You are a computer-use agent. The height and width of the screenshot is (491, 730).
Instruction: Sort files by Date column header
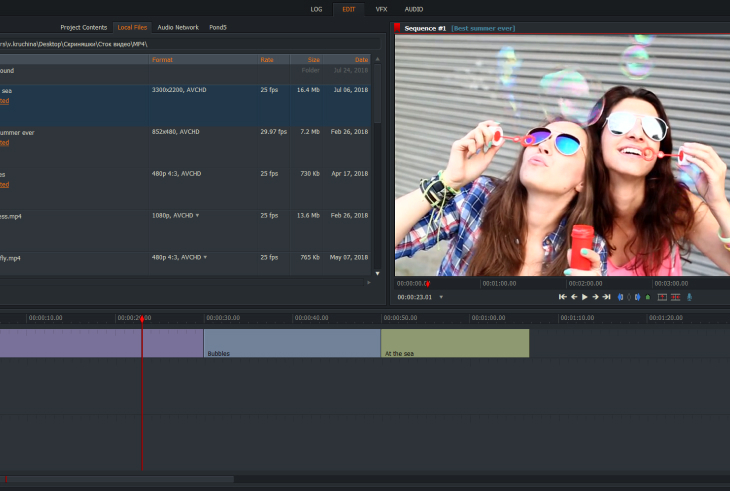click(x=360, y=60)
